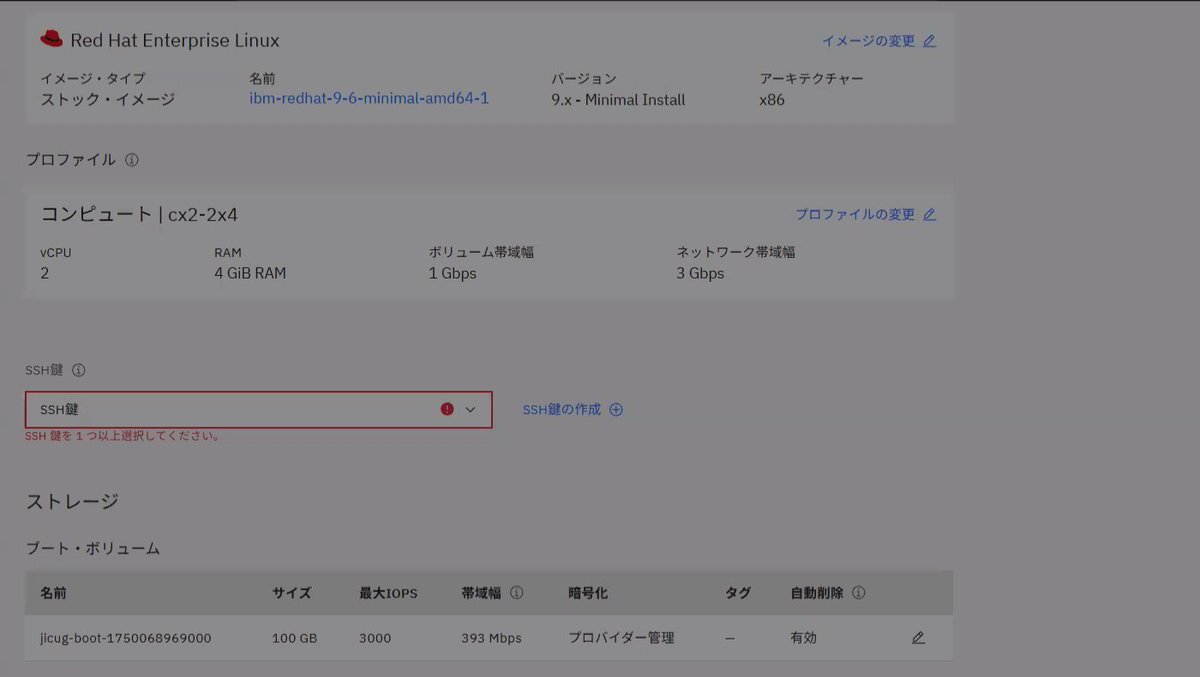Viewport: 1200px width, 677px height.
Task: Click ストレージ section heading
Action: pyautogui.click(x=72, y=501)
